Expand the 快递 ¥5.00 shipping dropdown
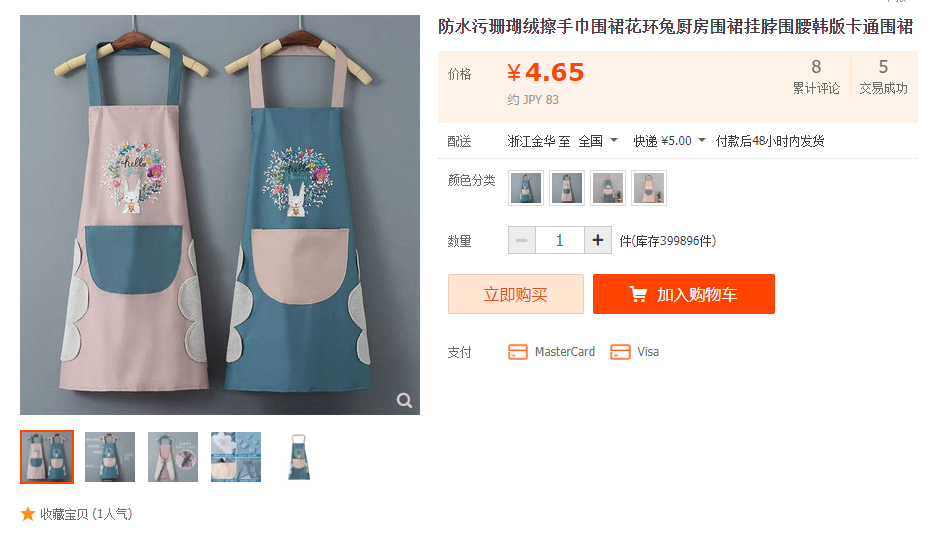 click(669, 141)
